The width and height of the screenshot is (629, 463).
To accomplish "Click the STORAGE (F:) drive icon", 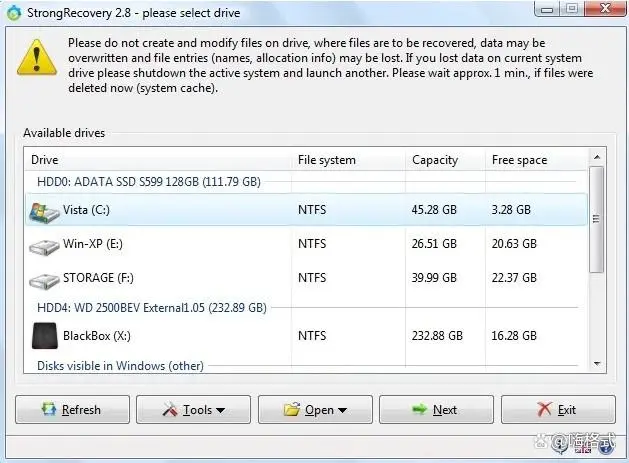I will (x=45, y=278).
